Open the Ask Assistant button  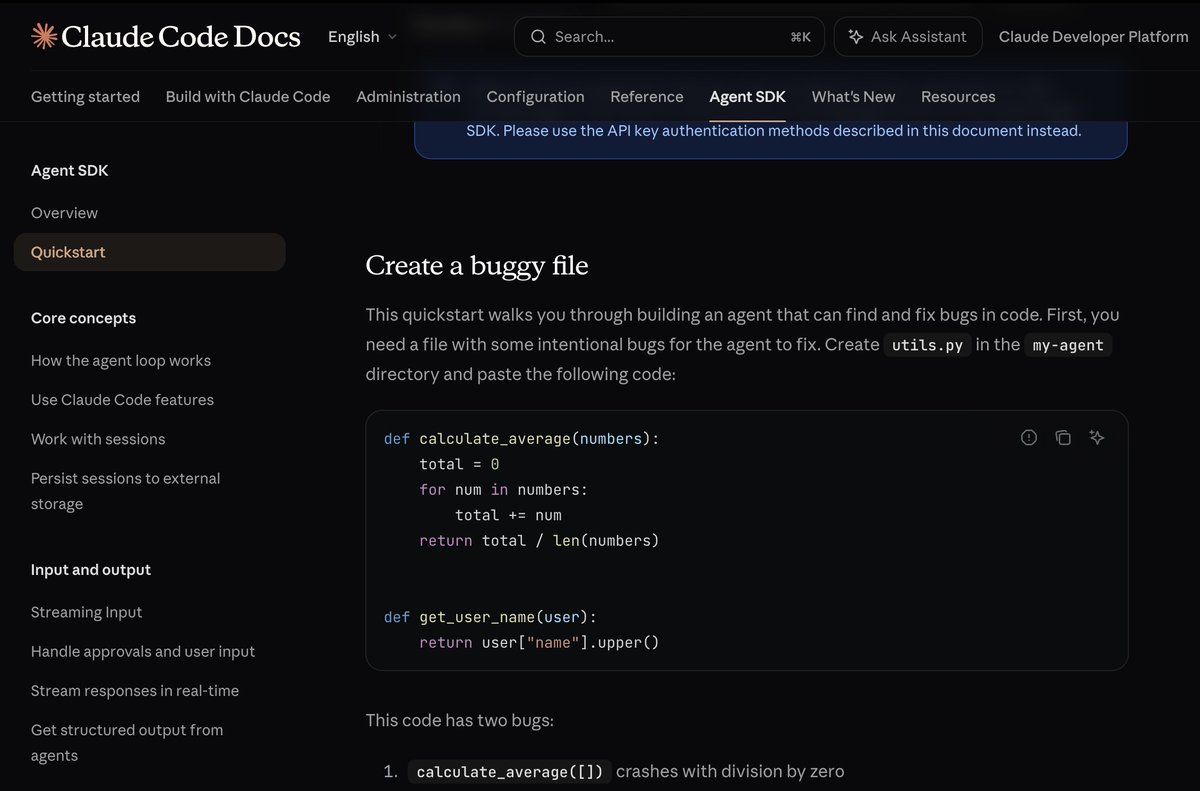click(x=908, y=37)
